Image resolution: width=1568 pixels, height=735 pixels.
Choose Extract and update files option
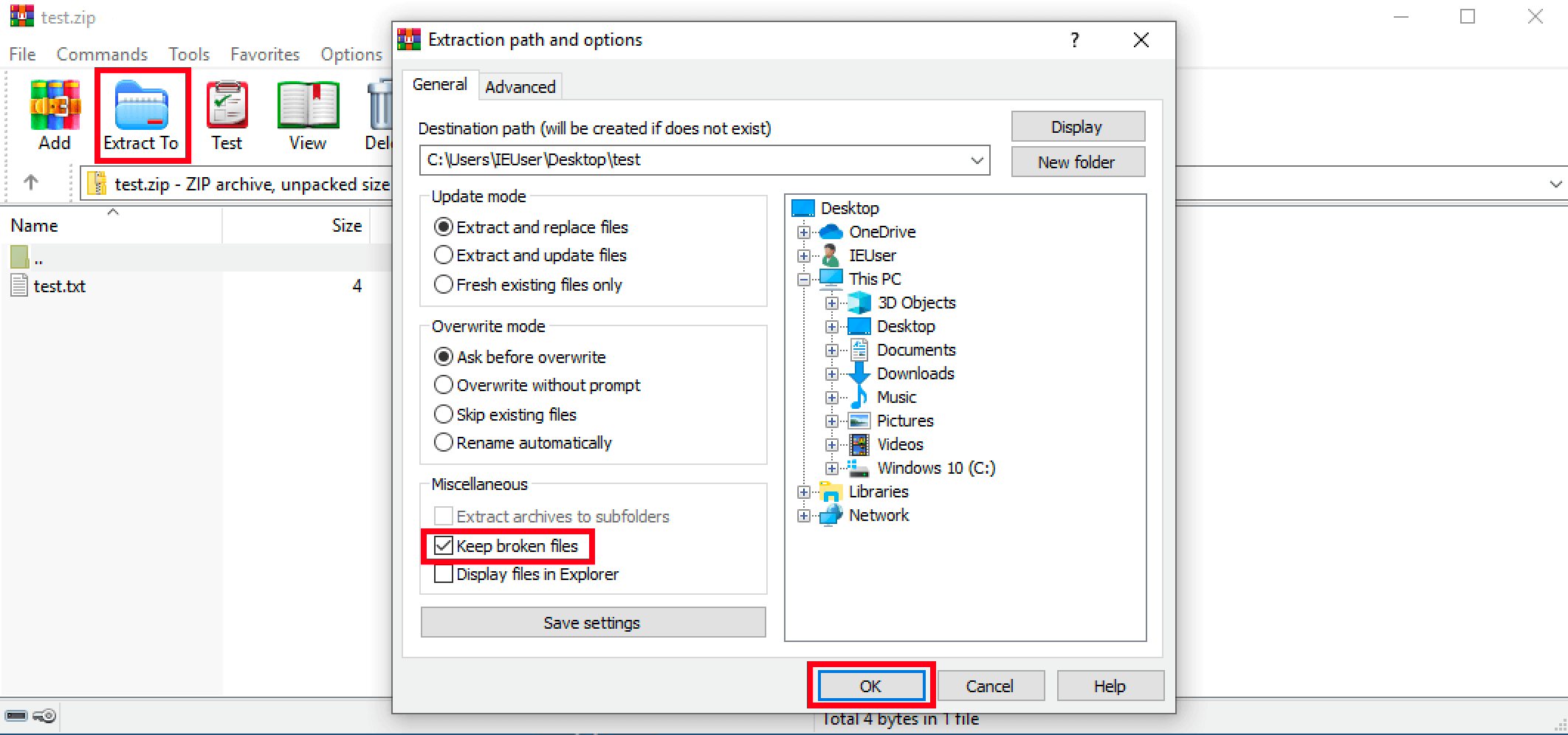[444, 255]
